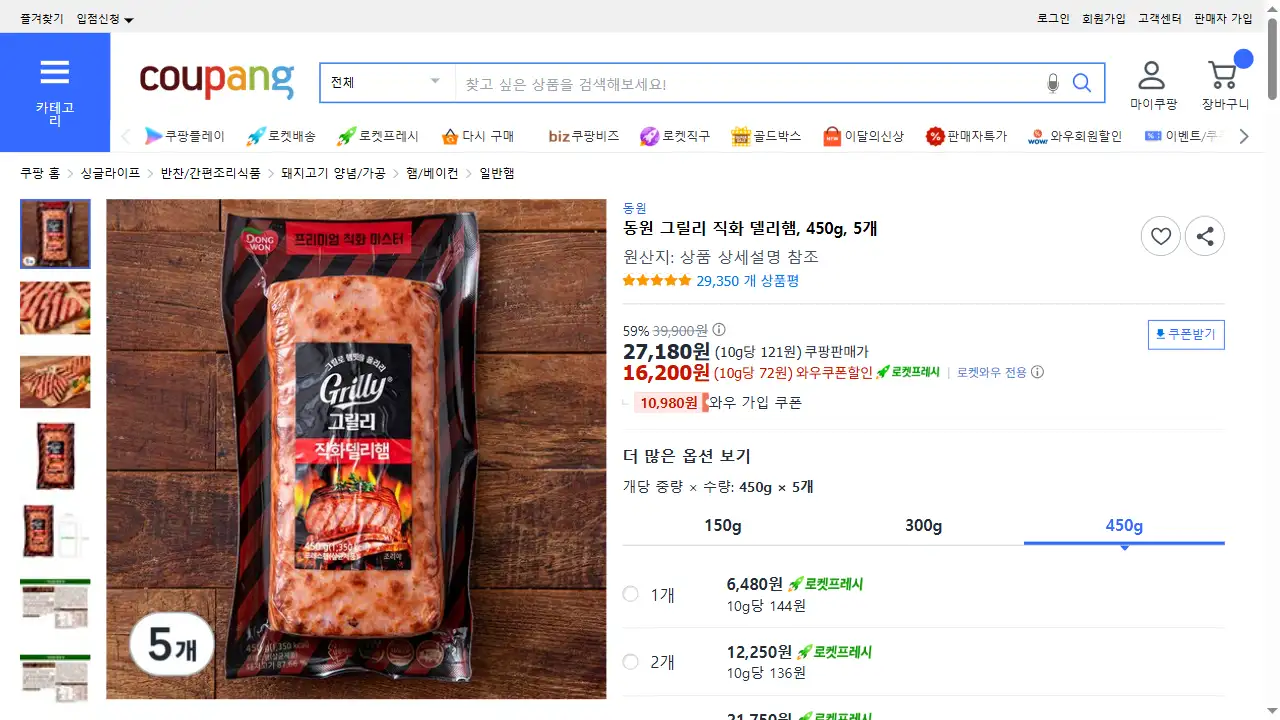
Task: Click the 동원 brand link
Action: [635, 208]
